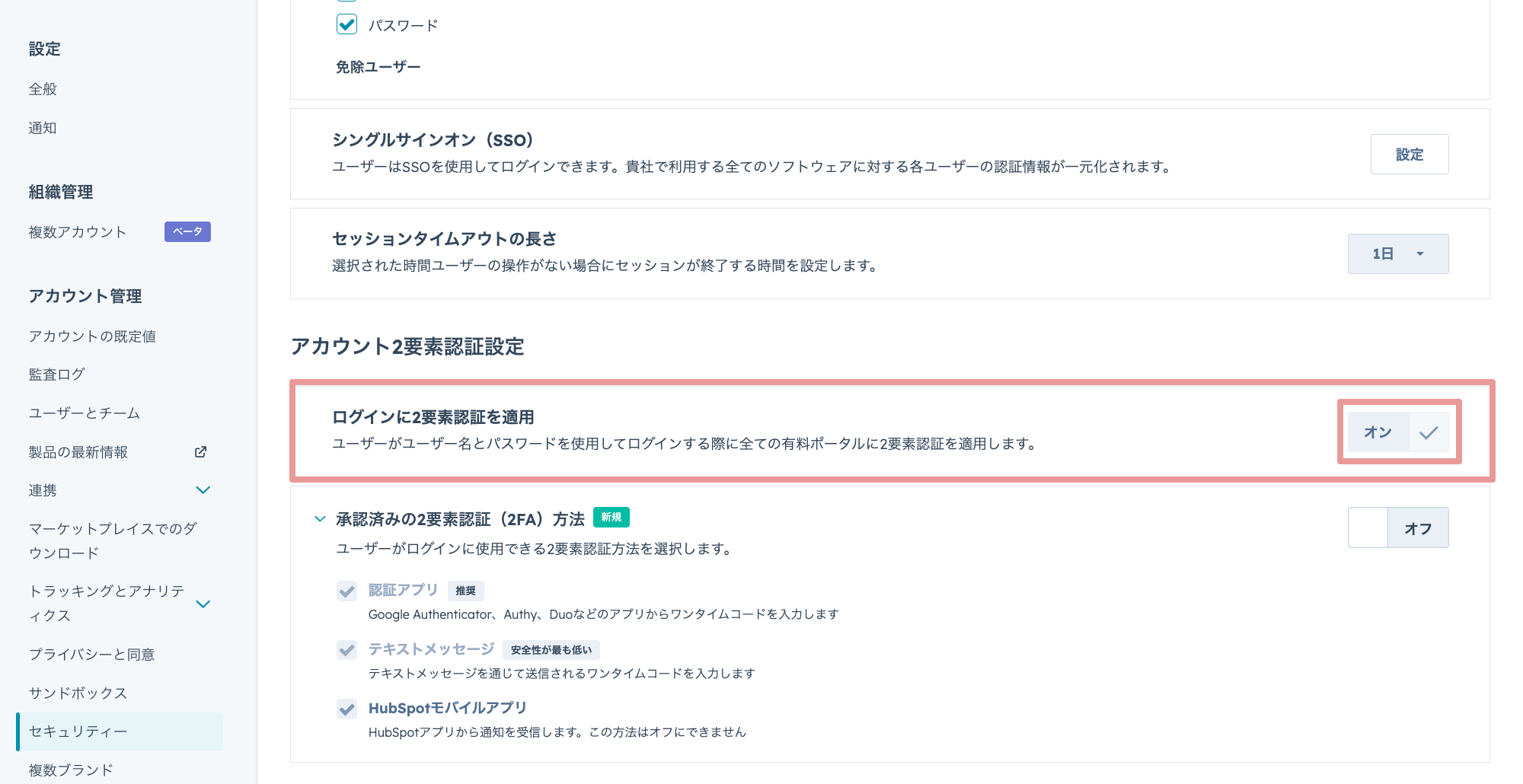Viewport: 1523px width, 784px height.
Task: Open the session timeout 1日 dropdown
Action: (x=1398, y=254)
